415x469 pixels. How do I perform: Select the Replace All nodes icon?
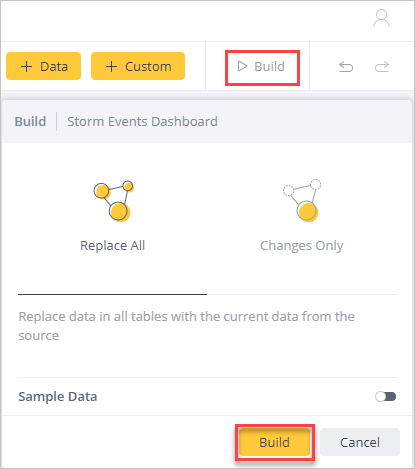pos(113,201)
